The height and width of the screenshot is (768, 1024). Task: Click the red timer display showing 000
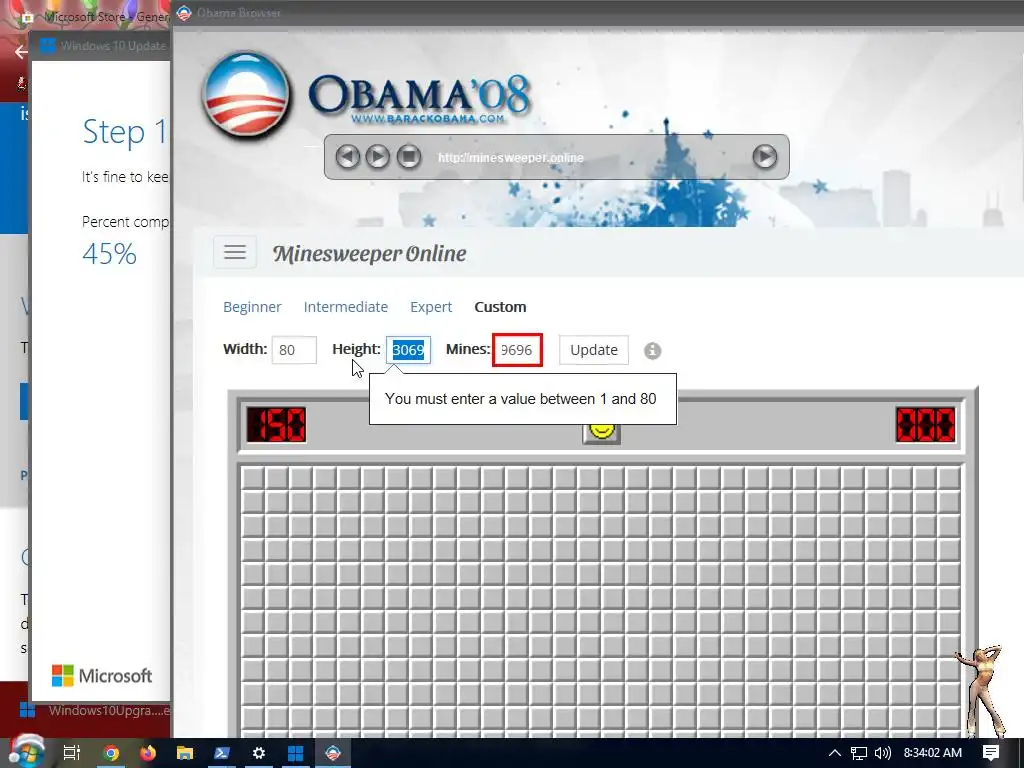click(x=925, y=424)
